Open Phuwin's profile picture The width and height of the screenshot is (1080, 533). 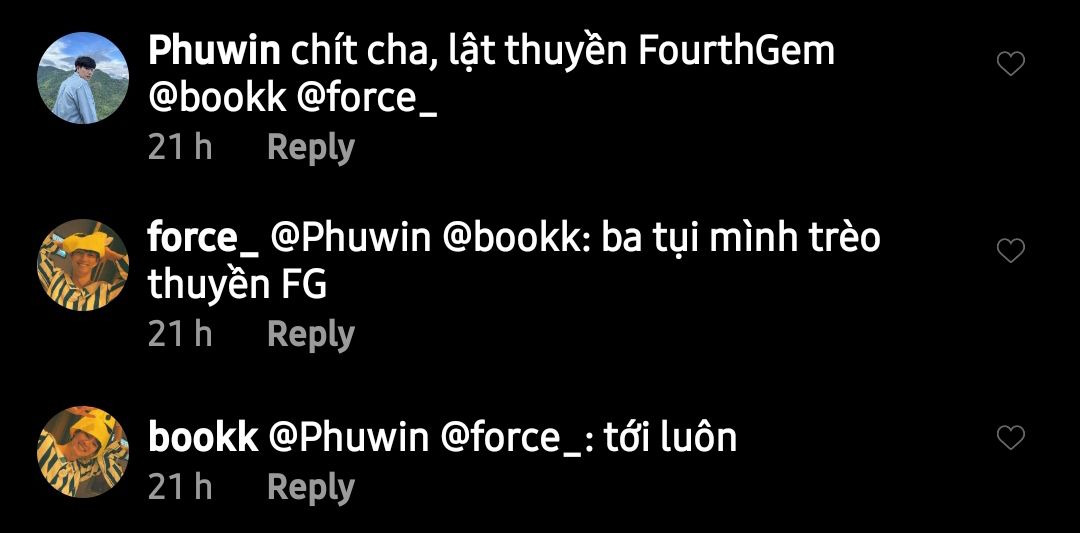click(x=83, y=78)
